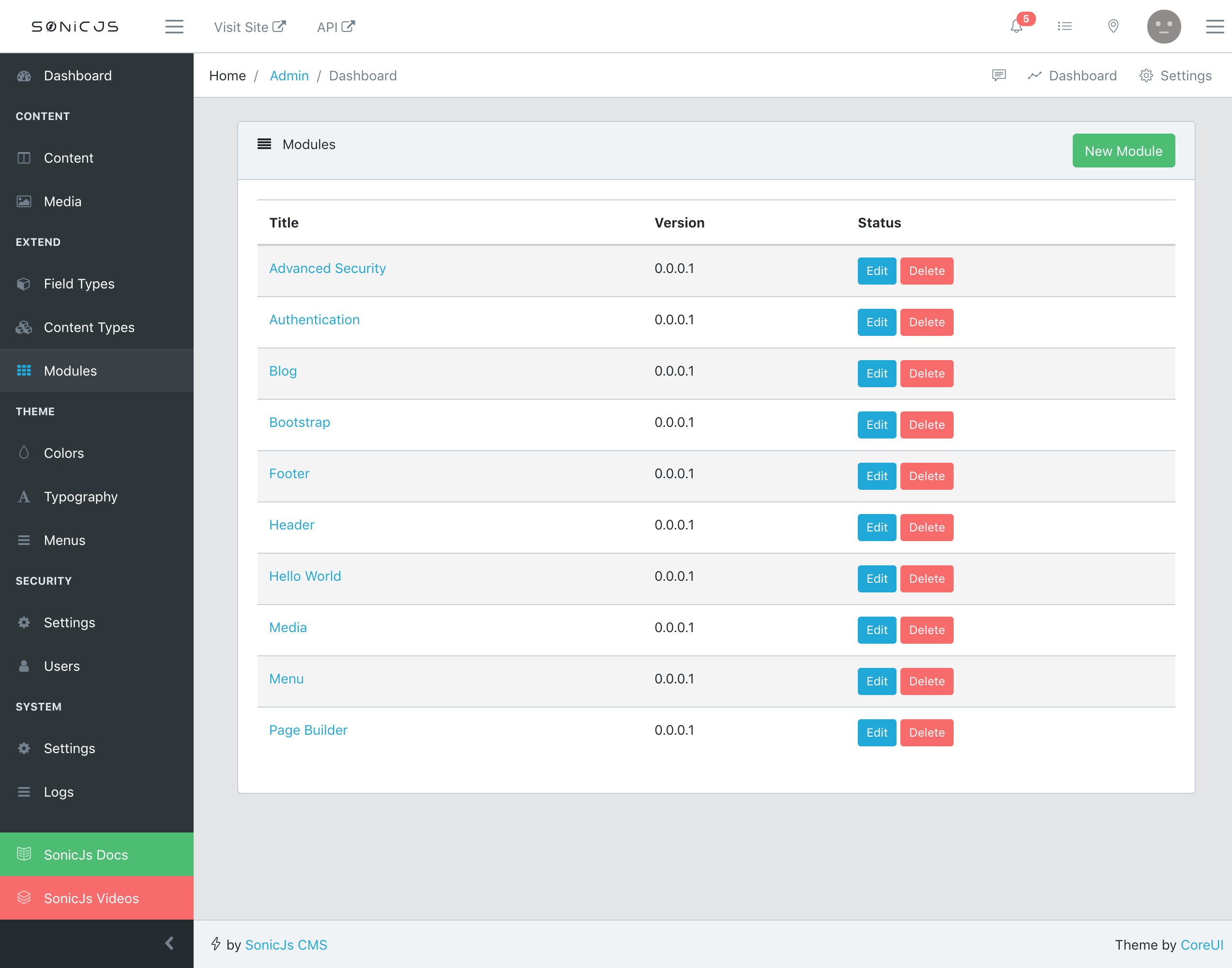Screen dimensions: 1232x968
Task: Click the Content Types icon
Action: [x=24, y=327]
